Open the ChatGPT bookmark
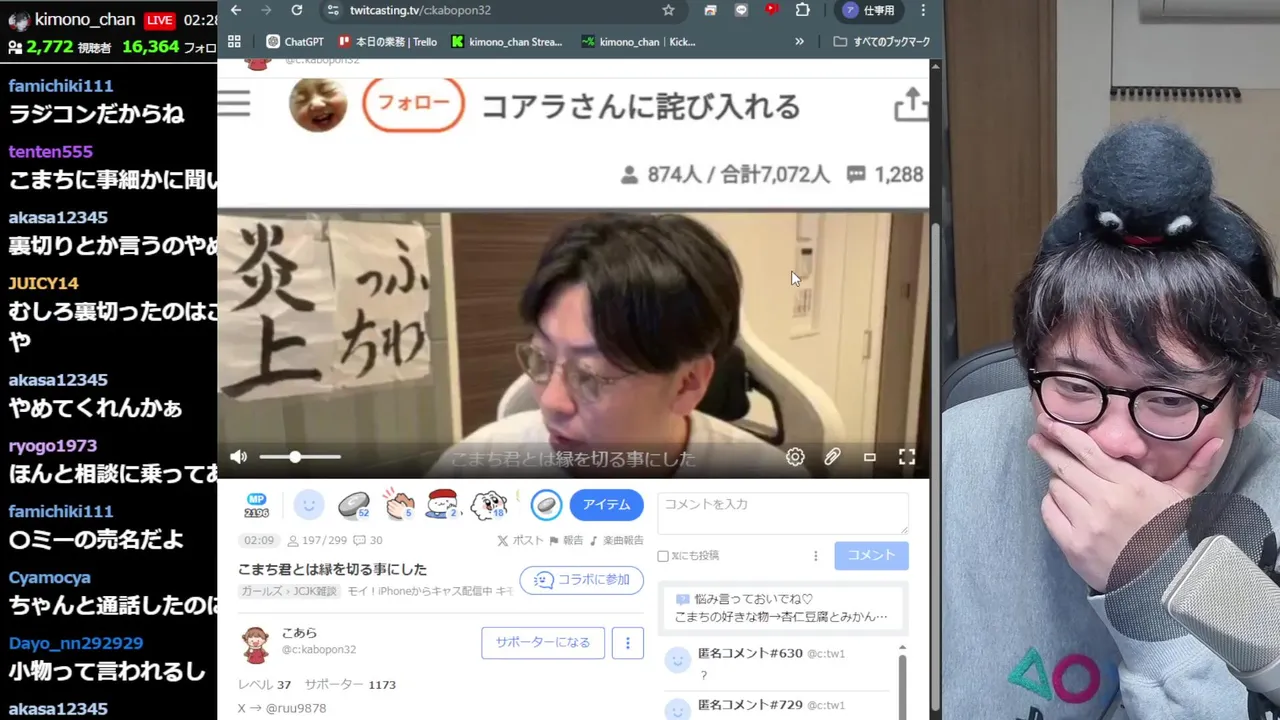Screen dimensions: 1280x720 point(295,42)
